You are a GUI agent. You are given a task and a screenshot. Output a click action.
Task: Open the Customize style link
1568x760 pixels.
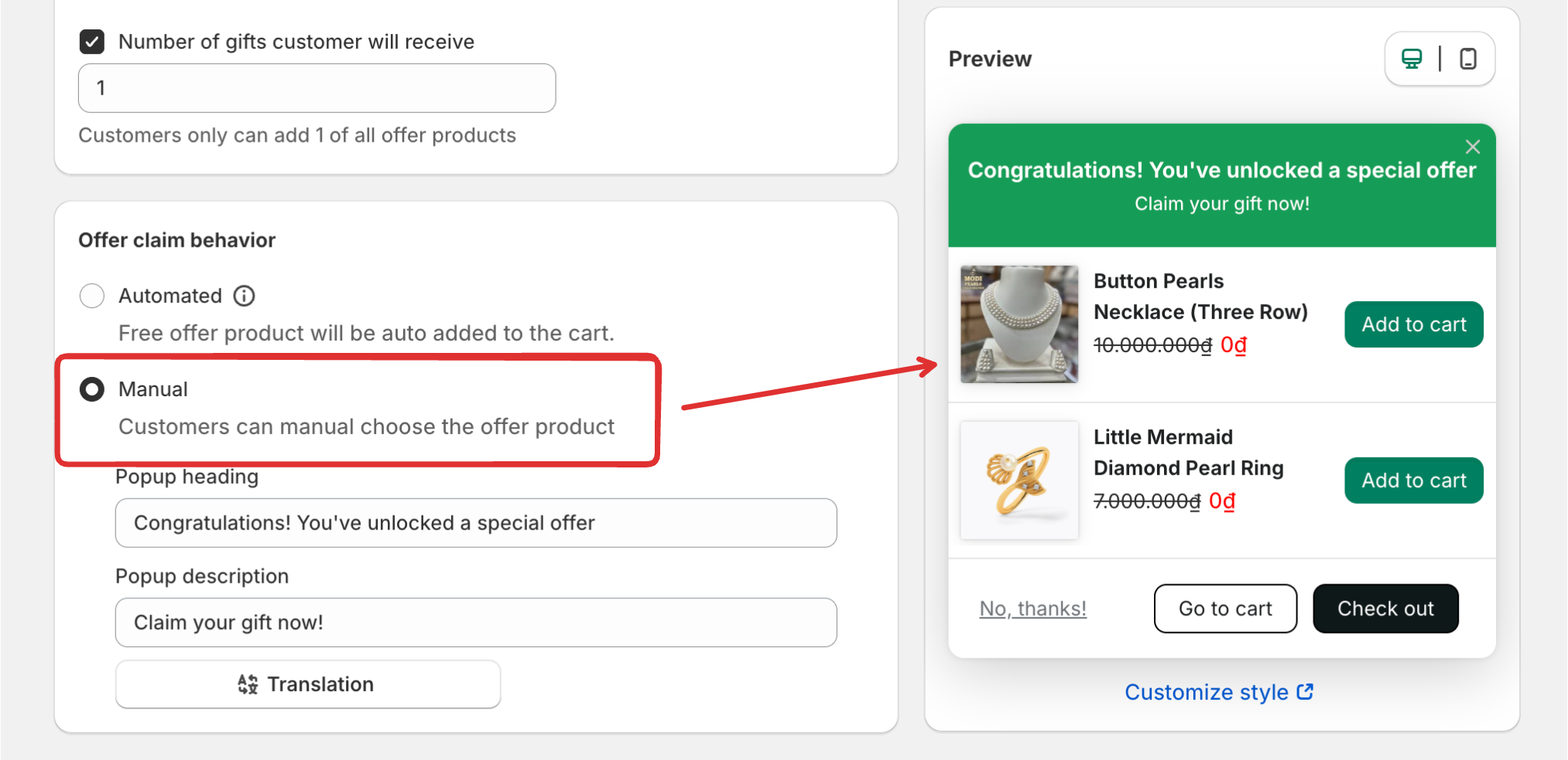[x=1206, y=692]
